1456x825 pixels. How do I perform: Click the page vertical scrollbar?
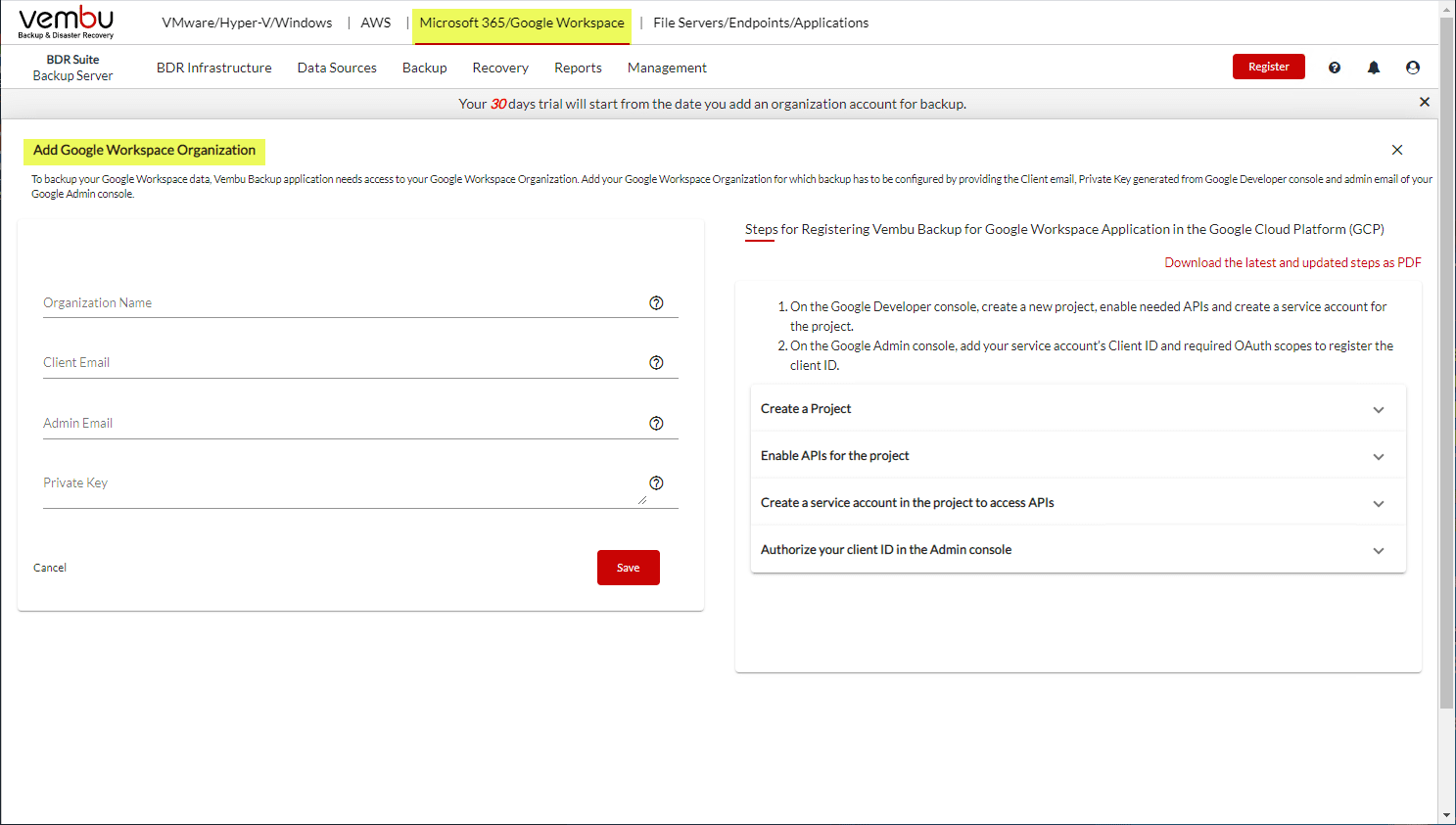pyautogui.click(x=1446, y=391)
